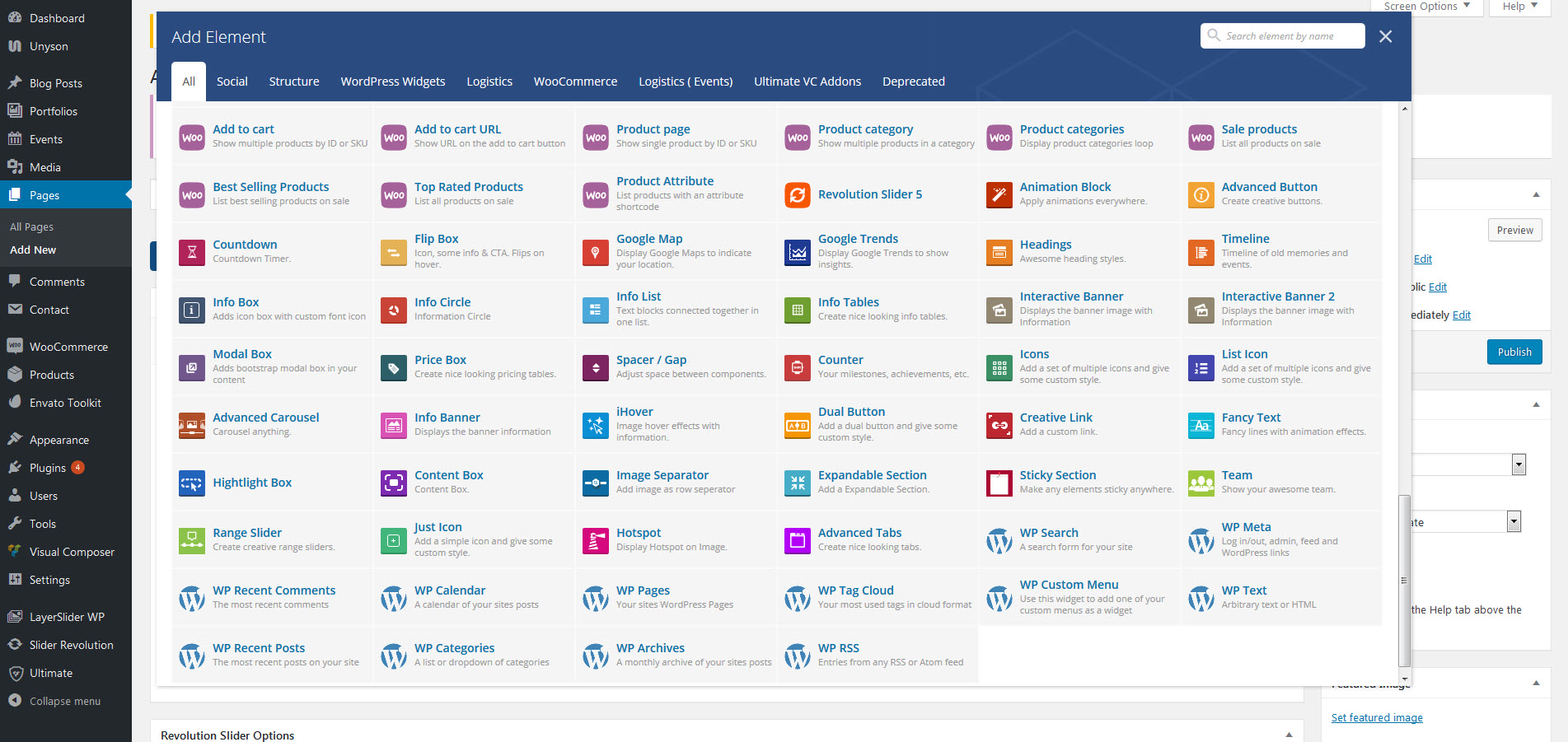Add the Info Box element icon
This screenshot has height=742, width=1568.
click(x=192, y=310)
